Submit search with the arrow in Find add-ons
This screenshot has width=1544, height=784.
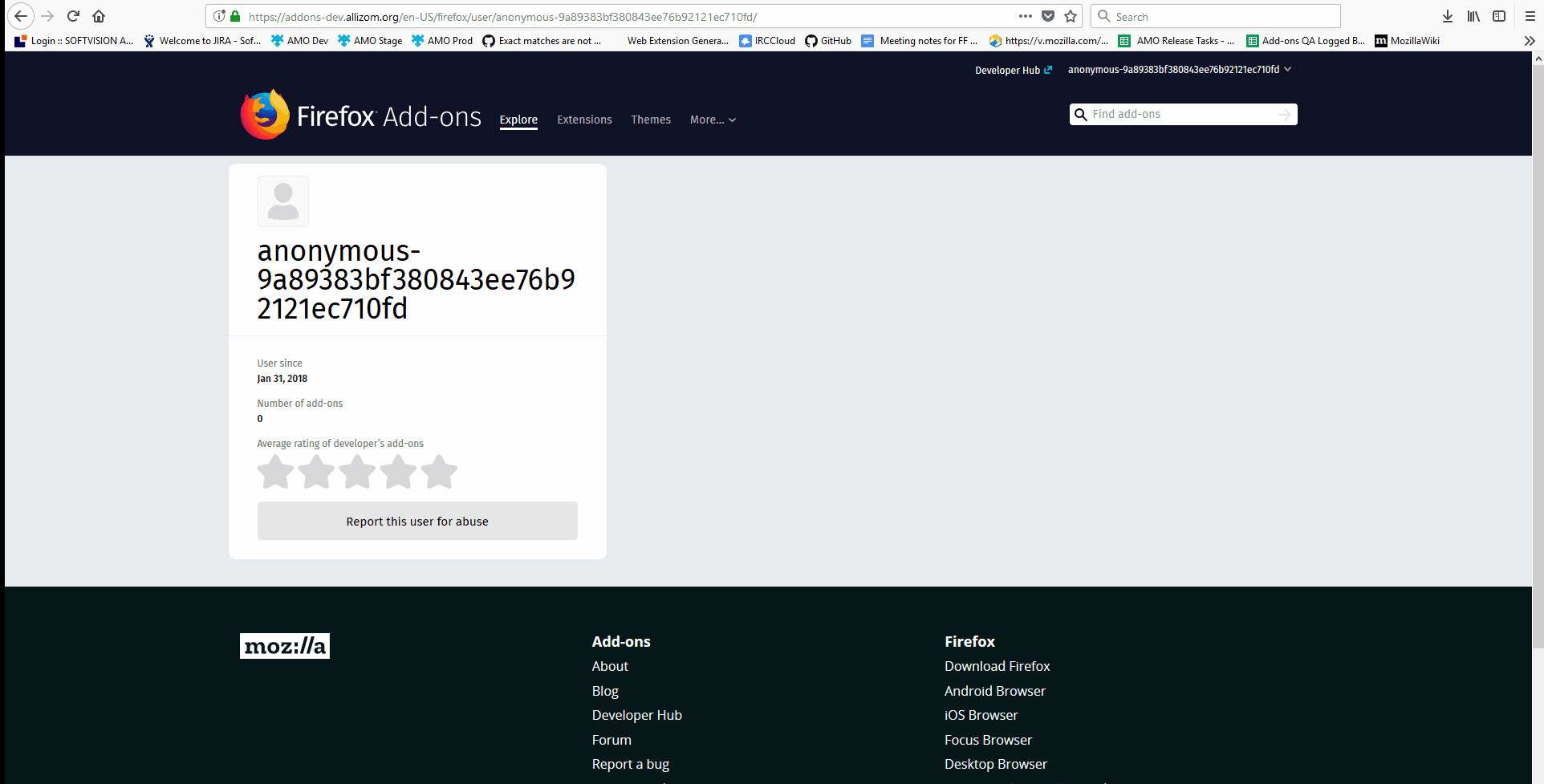[x=1285, y=115]
